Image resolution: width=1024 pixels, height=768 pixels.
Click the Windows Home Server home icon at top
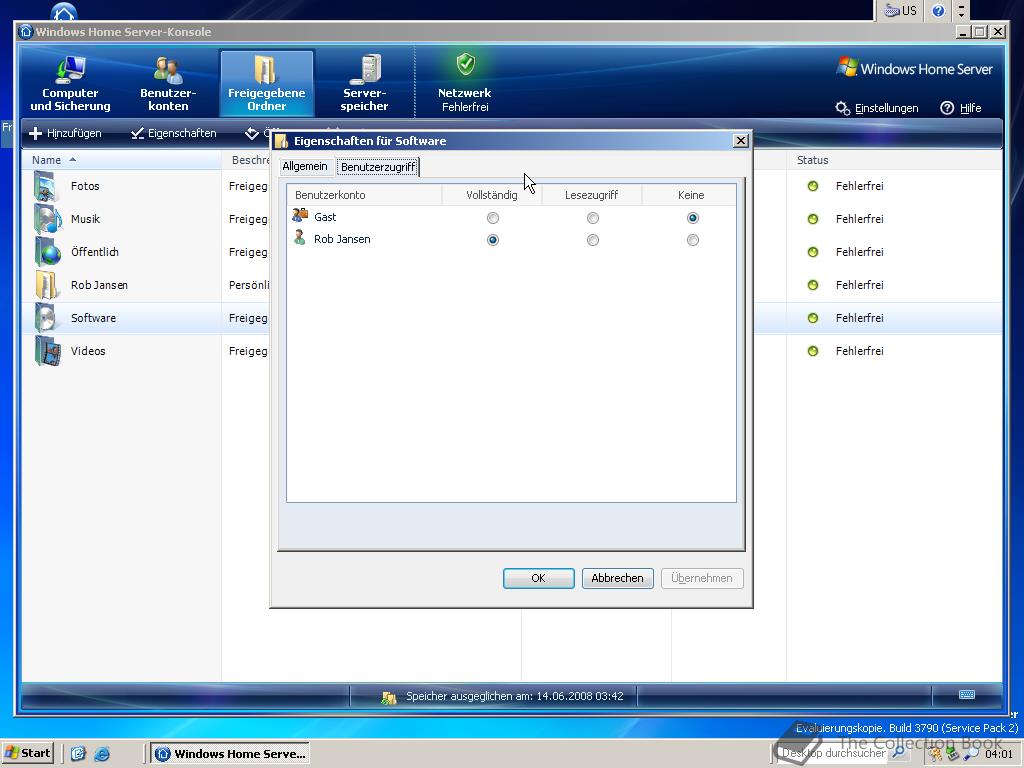(63, 12)
